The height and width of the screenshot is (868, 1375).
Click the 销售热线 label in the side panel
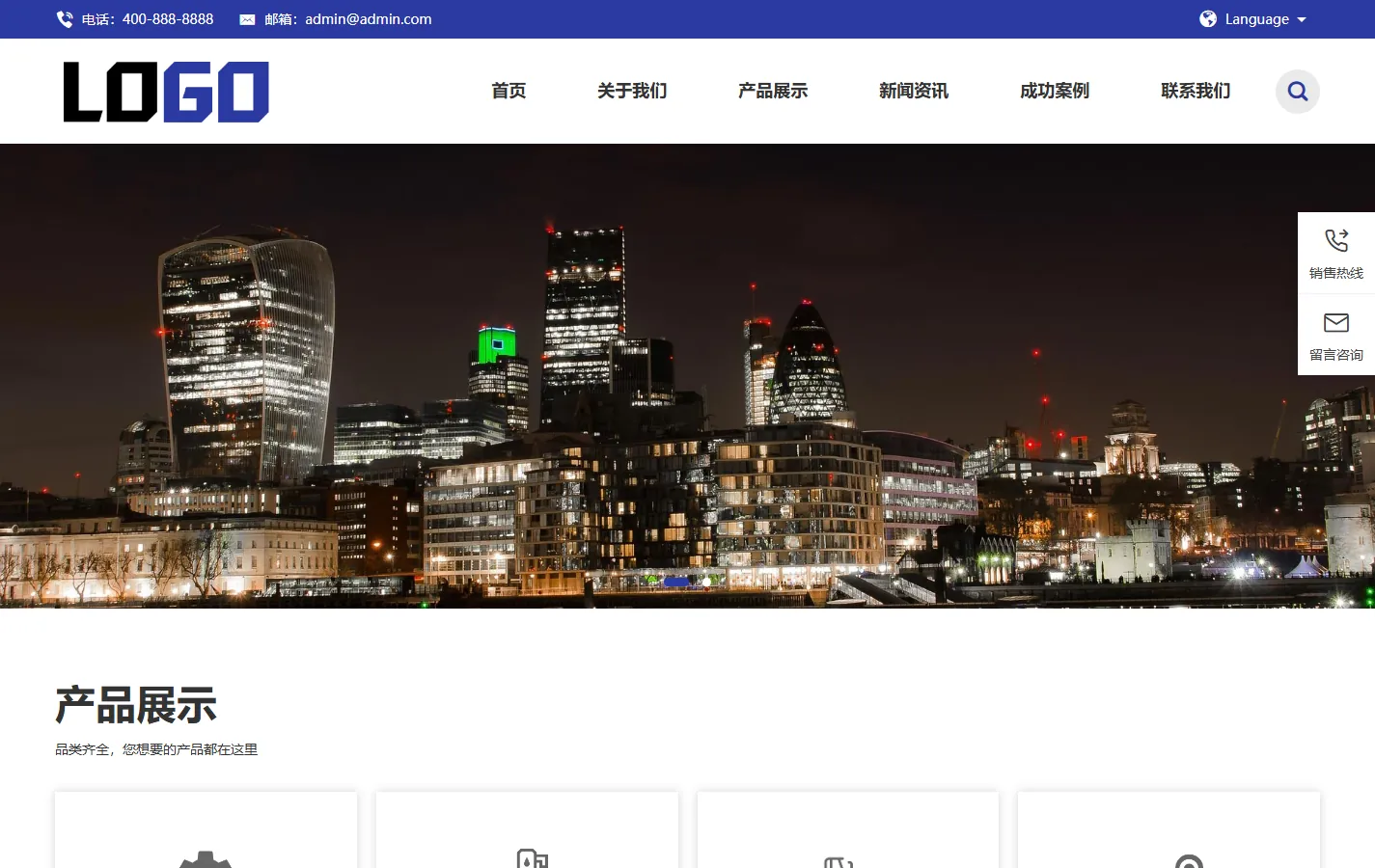click(1336, 273)
